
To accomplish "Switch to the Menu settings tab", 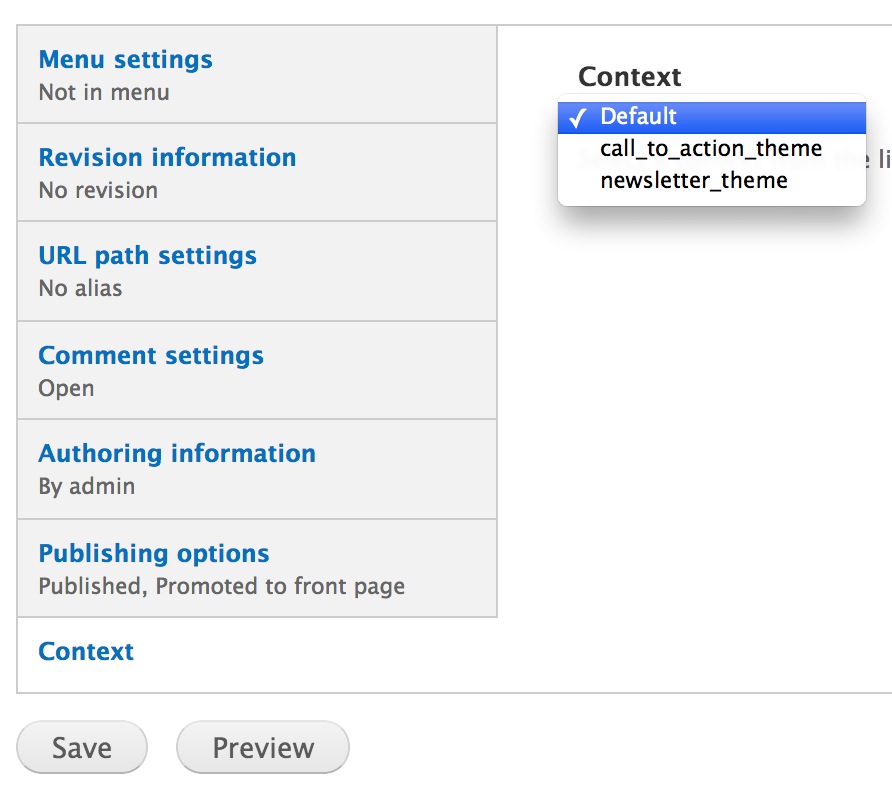I will point(125,59).
